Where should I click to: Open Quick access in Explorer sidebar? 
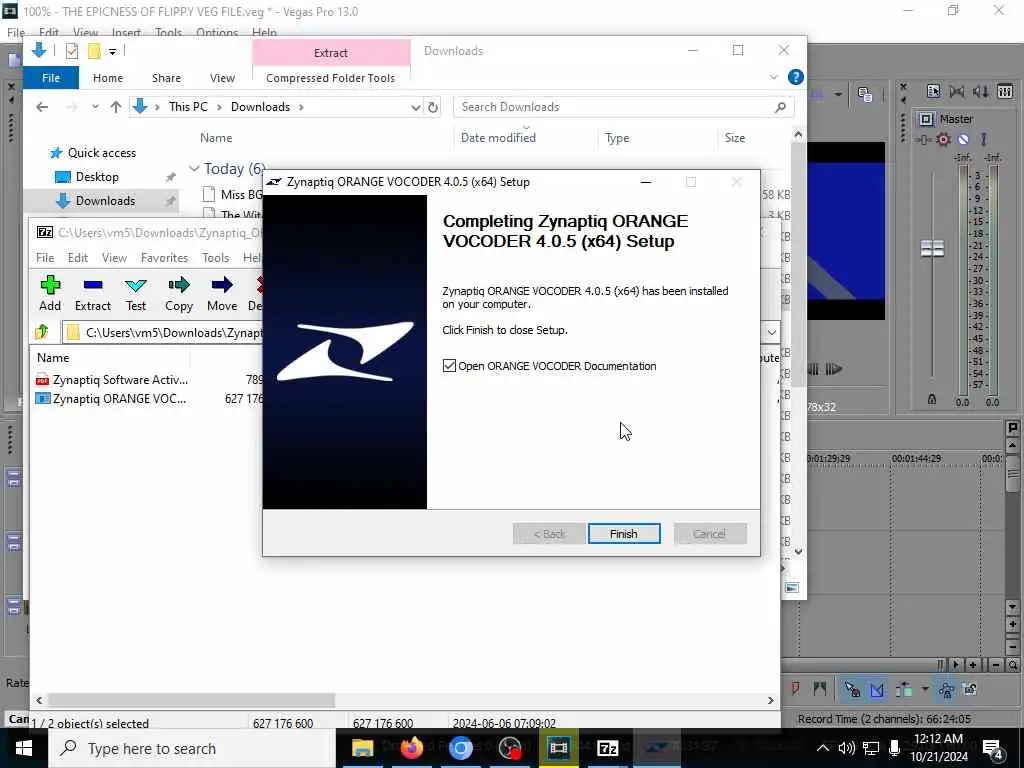point(93,153)
